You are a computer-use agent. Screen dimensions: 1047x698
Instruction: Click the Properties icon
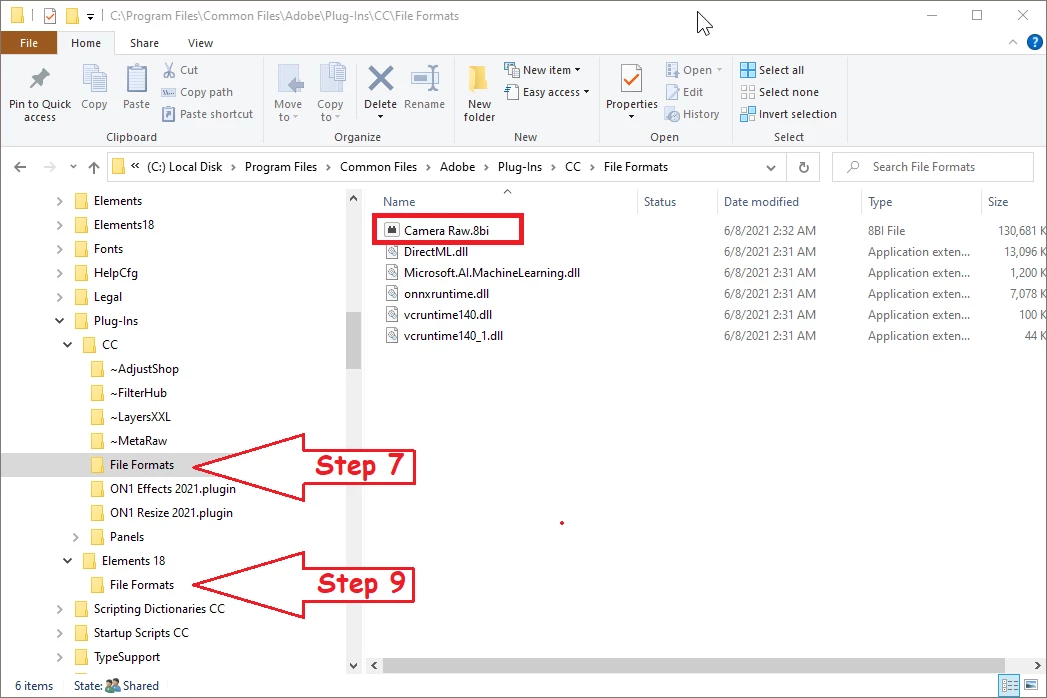[631, 79]
